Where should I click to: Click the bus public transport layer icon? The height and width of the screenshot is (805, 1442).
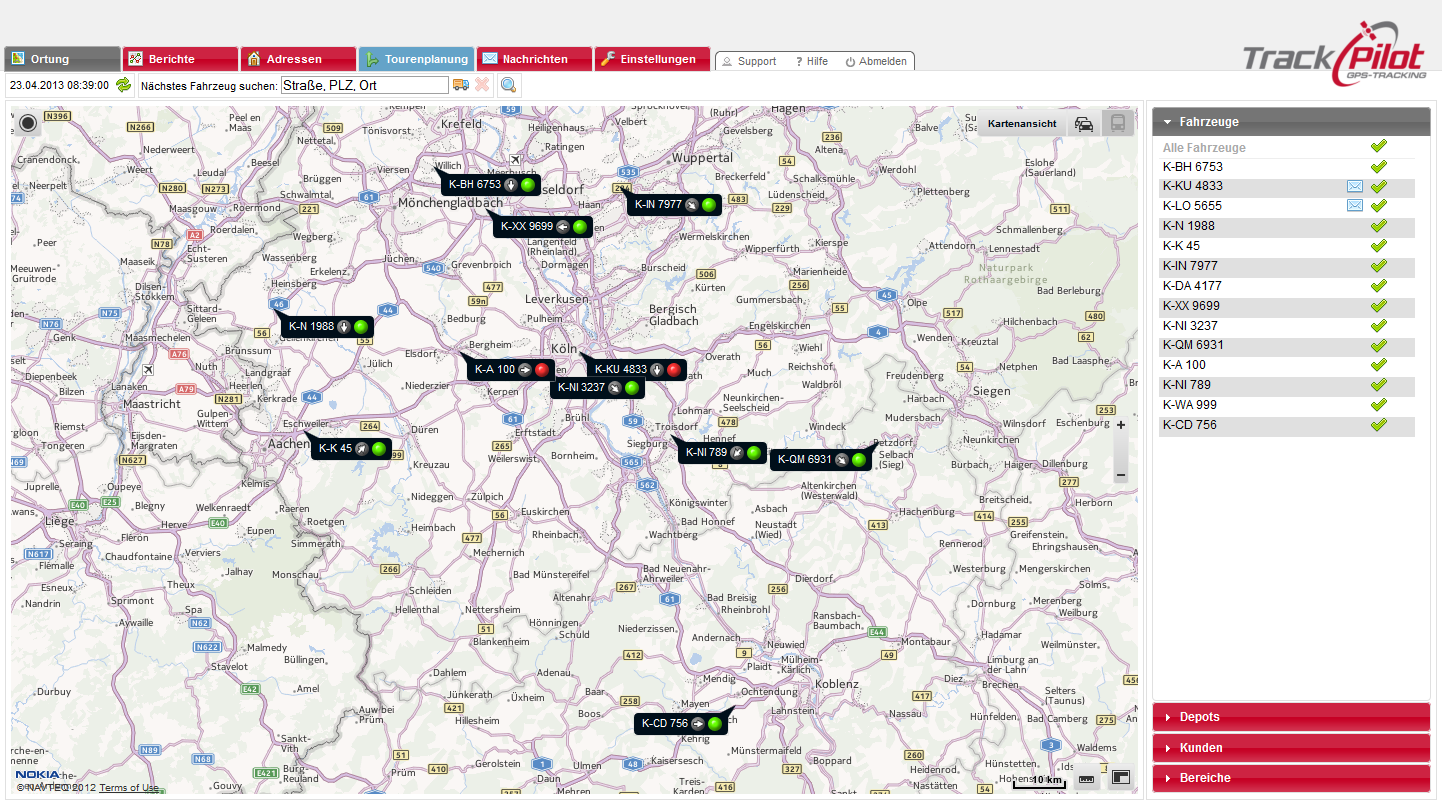click(x=1117, y=124)
